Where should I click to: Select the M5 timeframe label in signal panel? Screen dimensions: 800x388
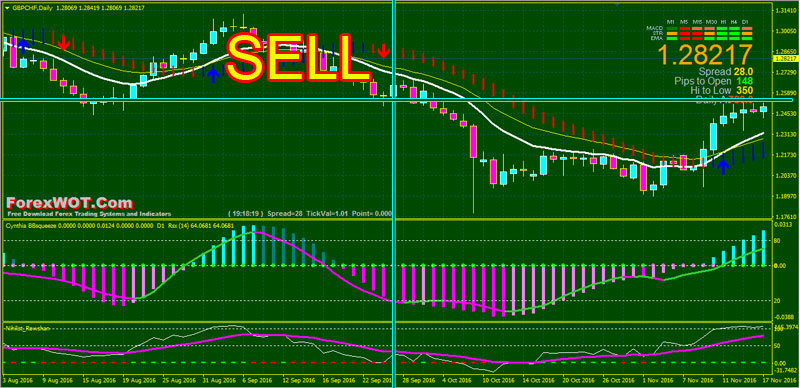684,22
